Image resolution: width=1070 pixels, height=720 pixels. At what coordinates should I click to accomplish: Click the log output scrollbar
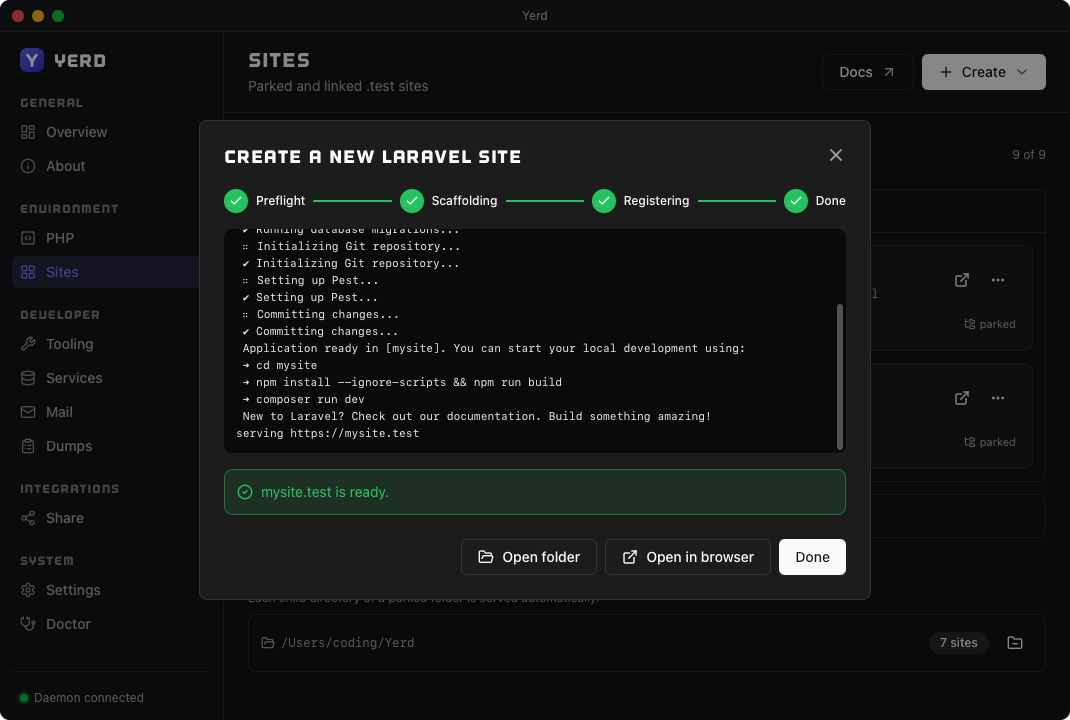pyautogui.click(x=839, y=377)
